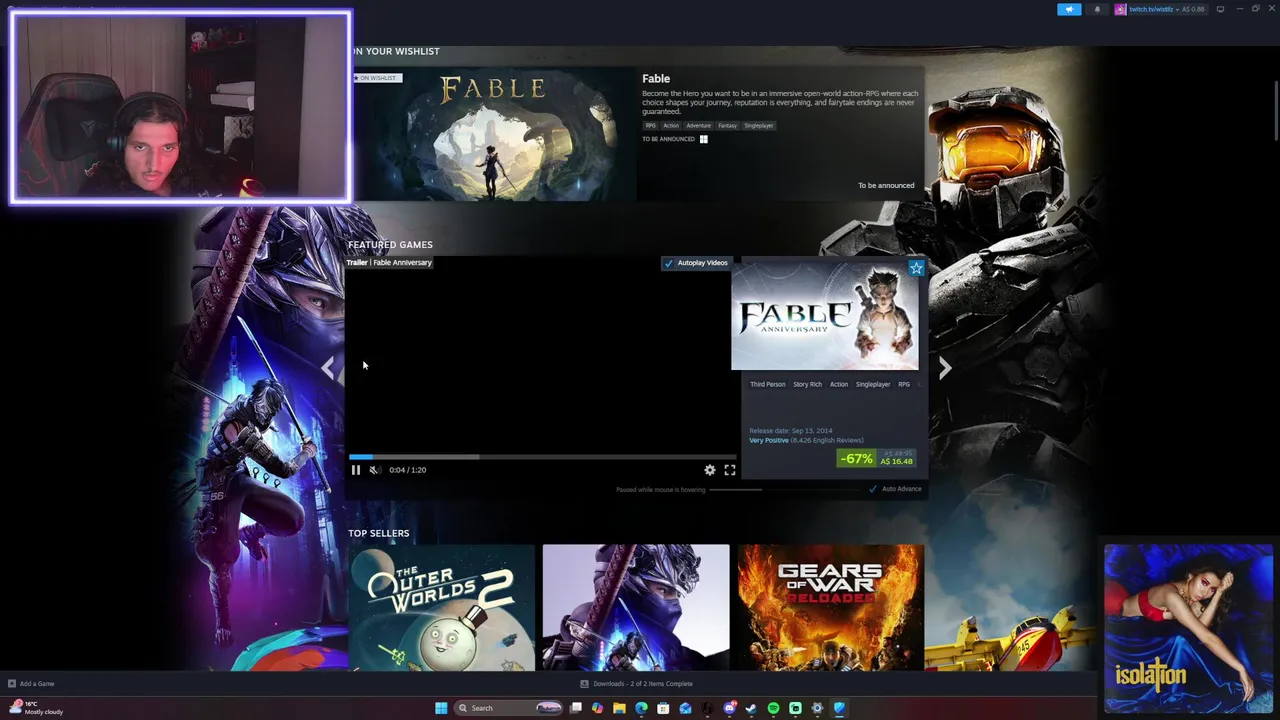Viewport: 1280px width, 720px height.
Task: Click the Windows platform icon for Fable
Action: (x=704, y=139)
